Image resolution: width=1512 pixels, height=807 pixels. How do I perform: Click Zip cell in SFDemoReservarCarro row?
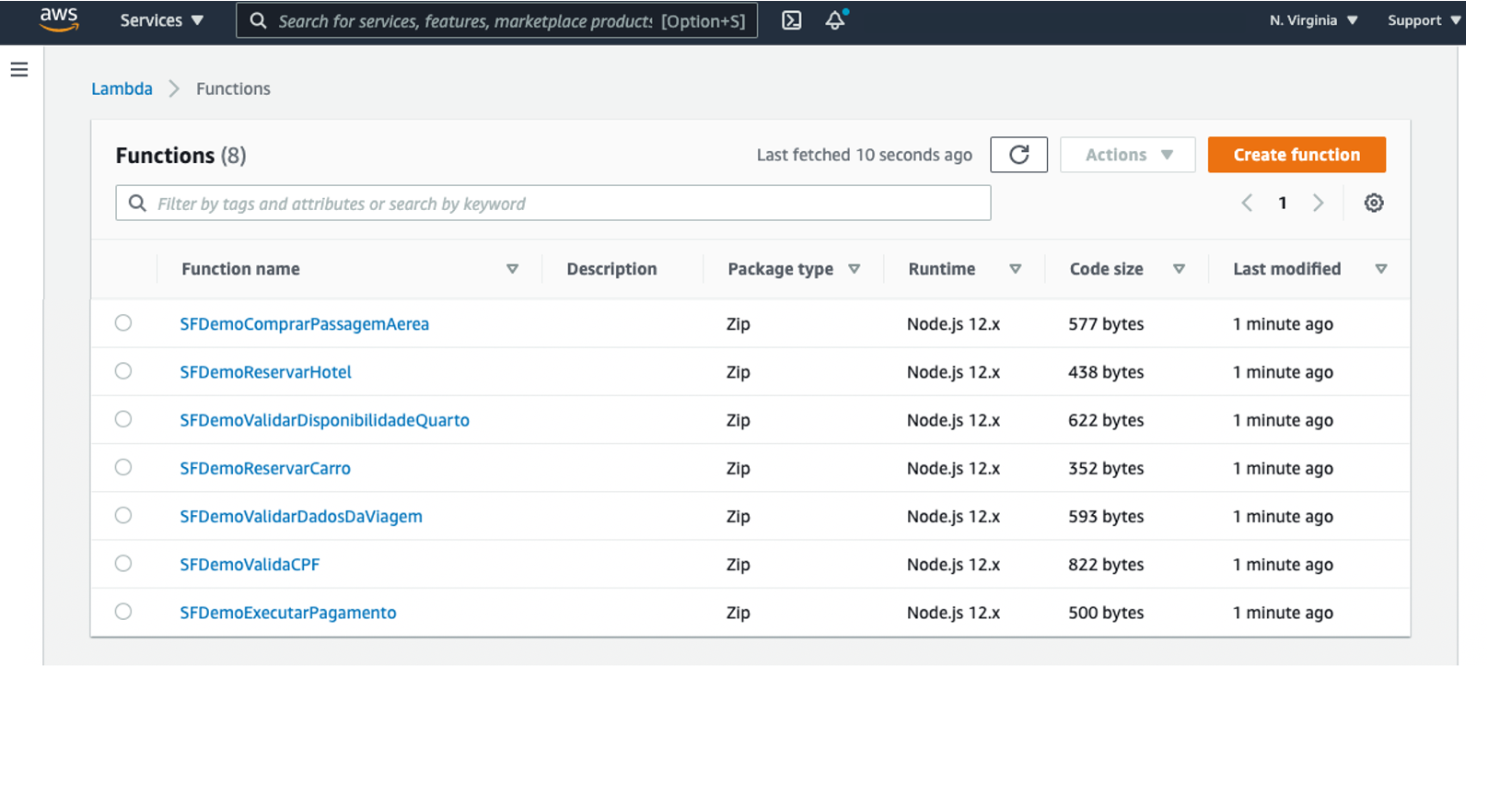[x=739, y=468]
